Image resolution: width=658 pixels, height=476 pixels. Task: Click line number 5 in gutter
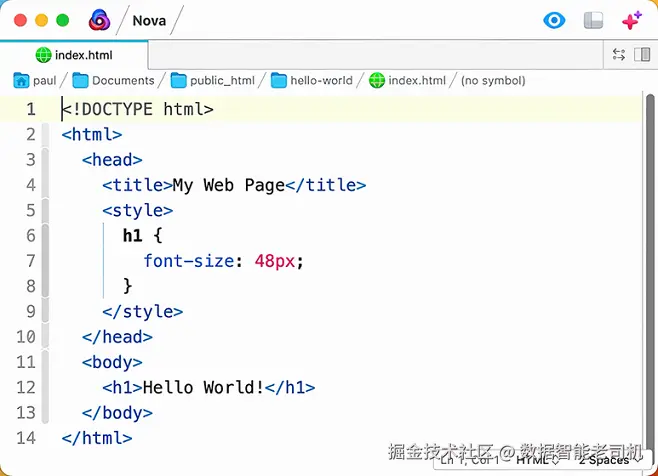click(x=31, y=210)
